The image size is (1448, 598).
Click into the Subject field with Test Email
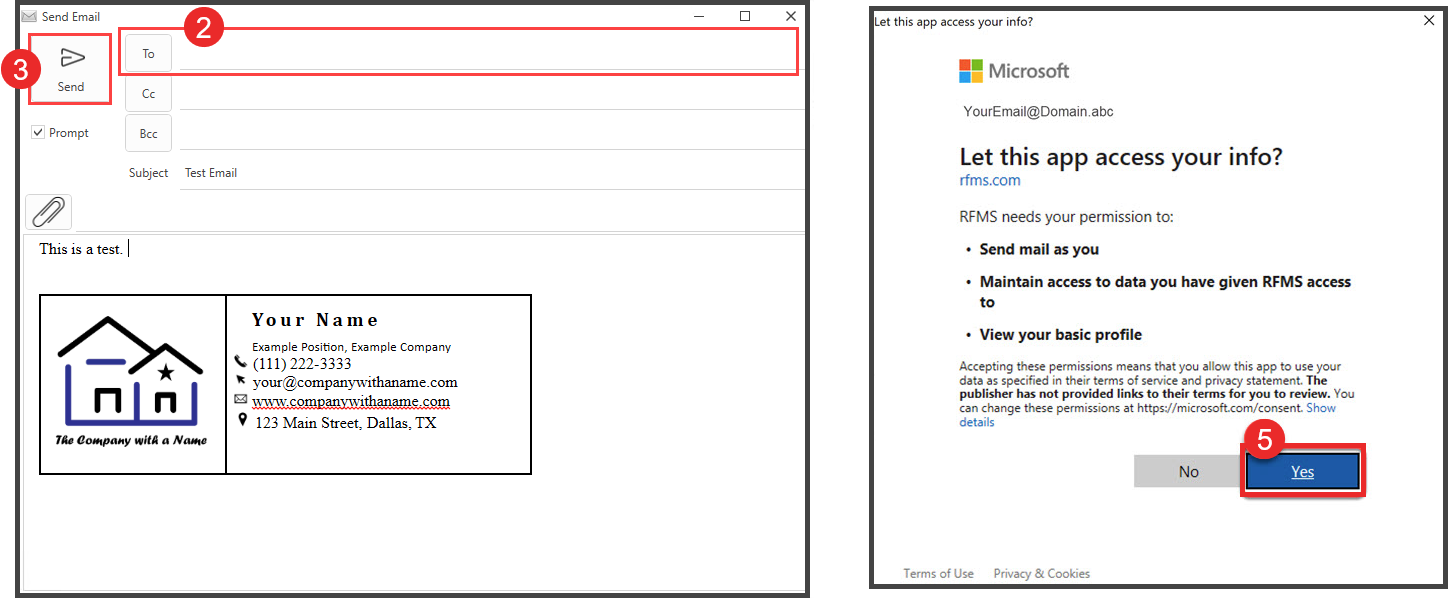[x=490, y=173]
